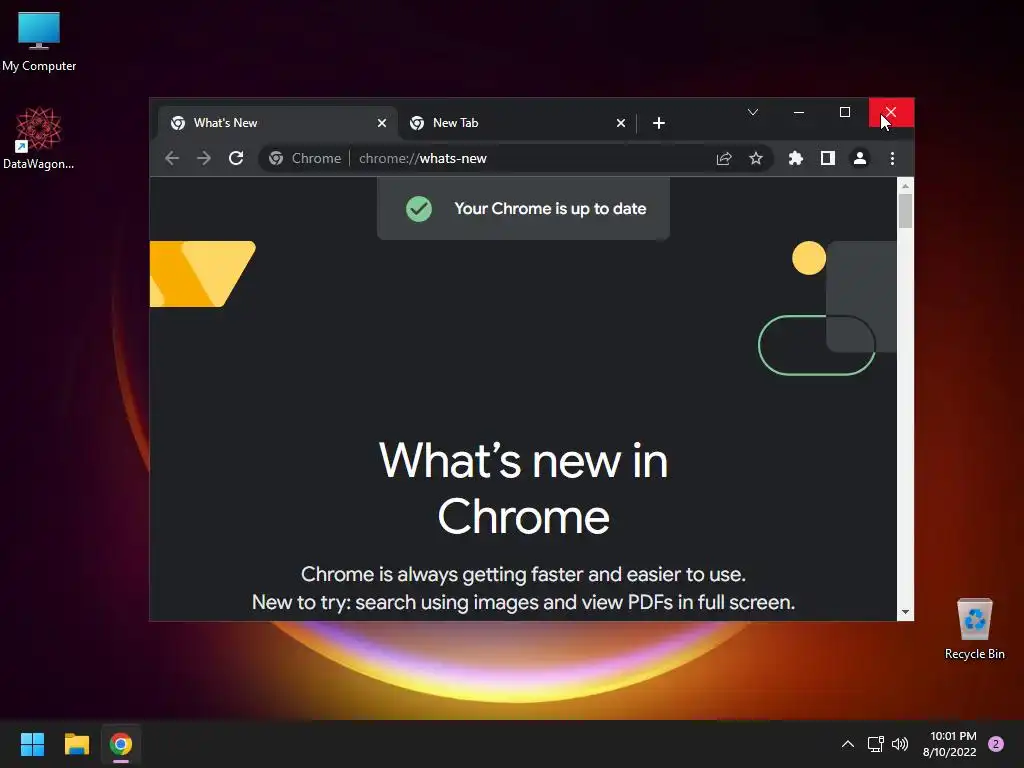The image size is (1024, 768).
Task: Click the page scrollbar up arrow
Action: point(905,186)
